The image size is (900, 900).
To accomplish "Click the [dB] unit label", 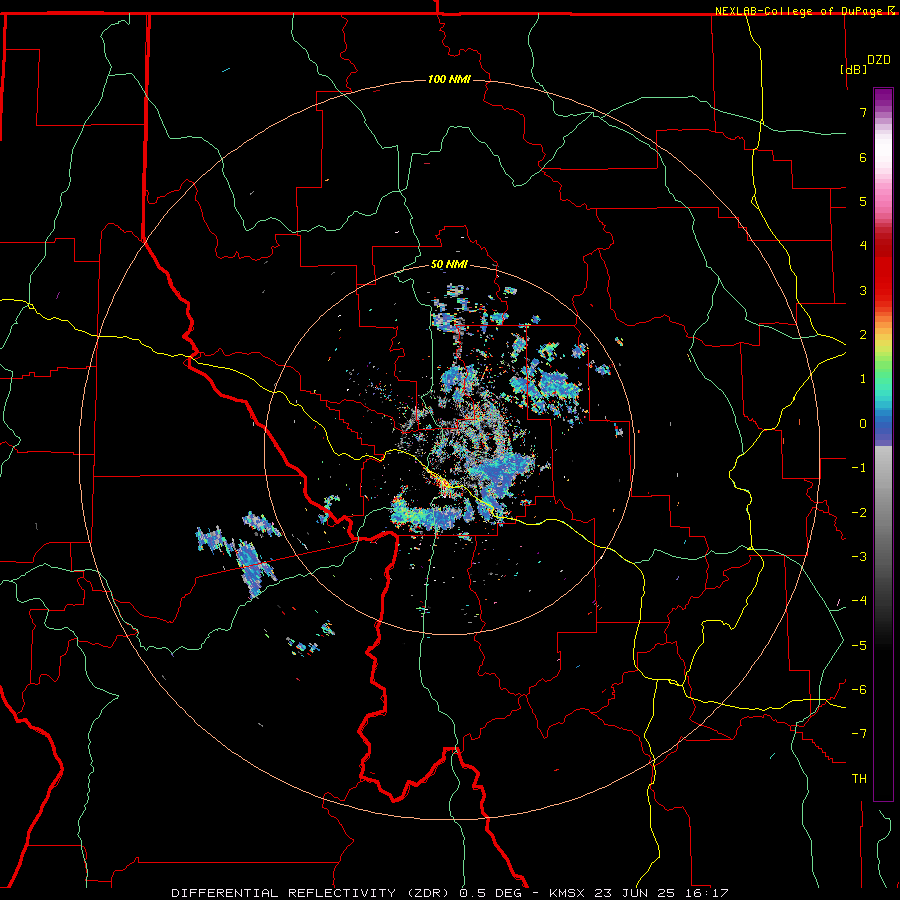I will tap(854, 69).
